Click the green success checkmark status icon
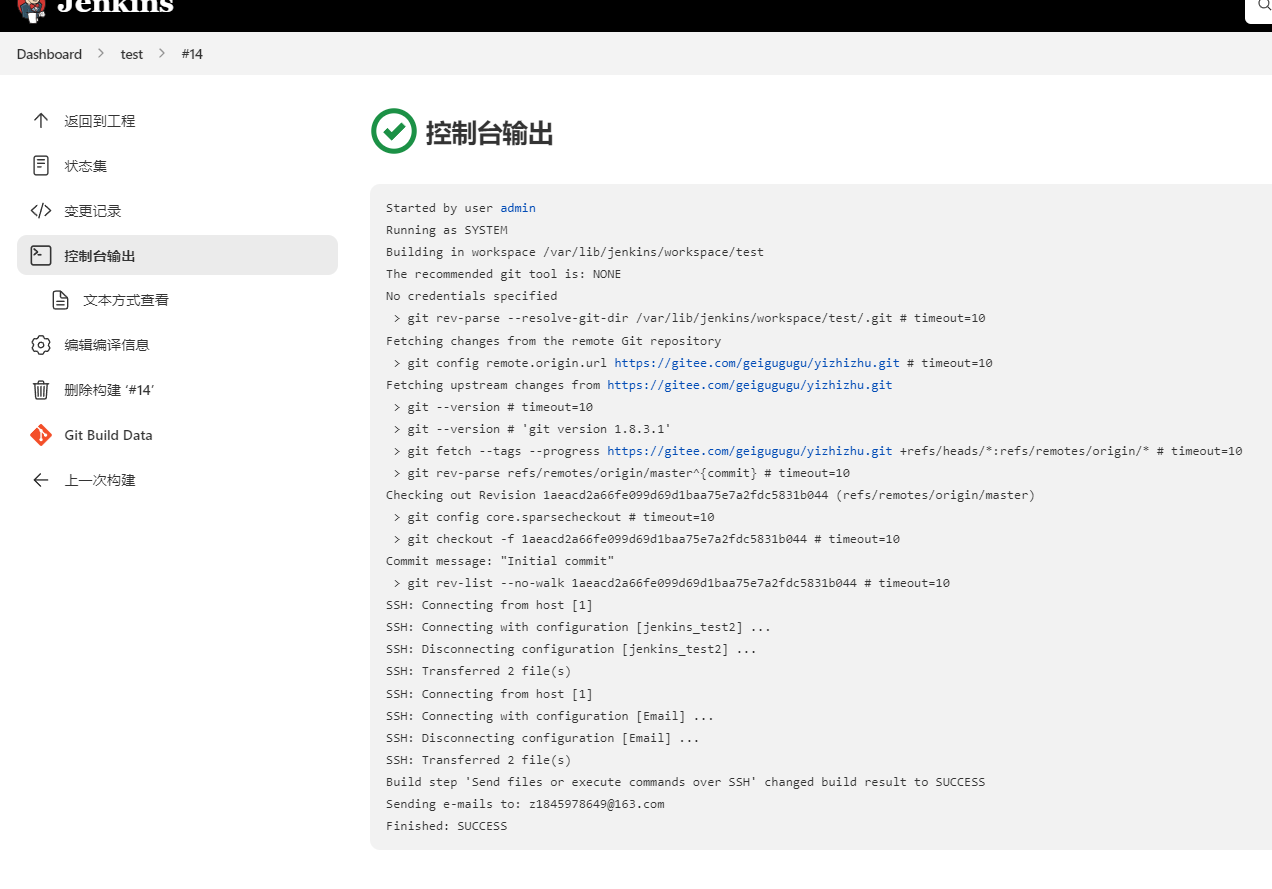1272x889 pixels. click(x=393, y=132)
